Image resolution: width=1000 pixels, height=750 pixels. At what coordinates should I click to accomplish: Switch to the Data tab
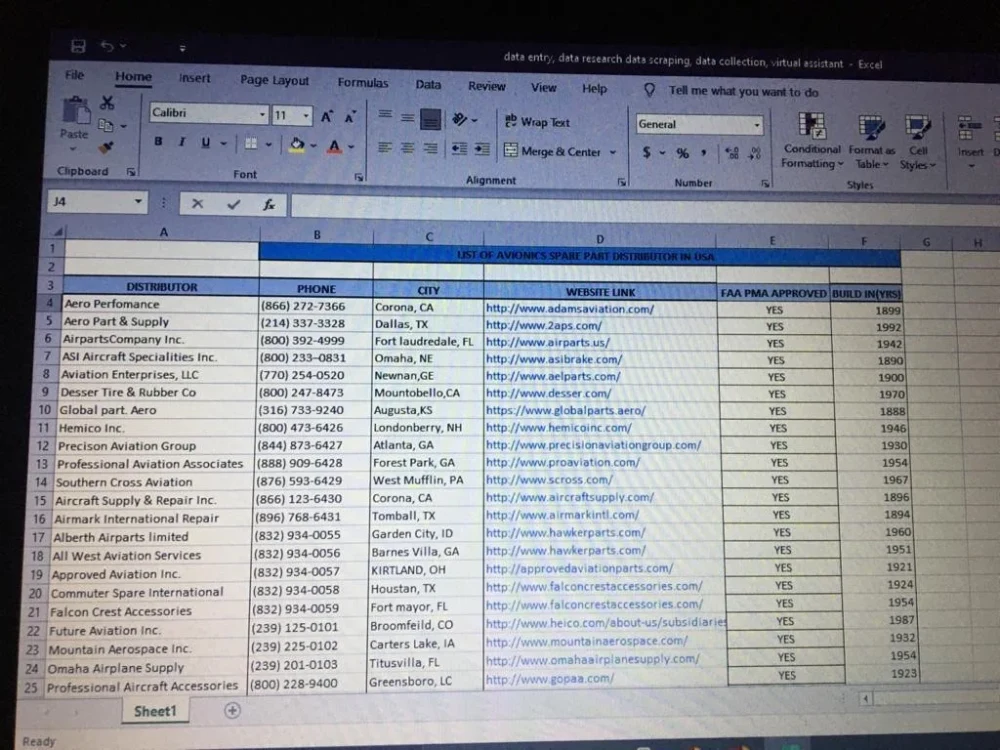[x=428, y=84]
